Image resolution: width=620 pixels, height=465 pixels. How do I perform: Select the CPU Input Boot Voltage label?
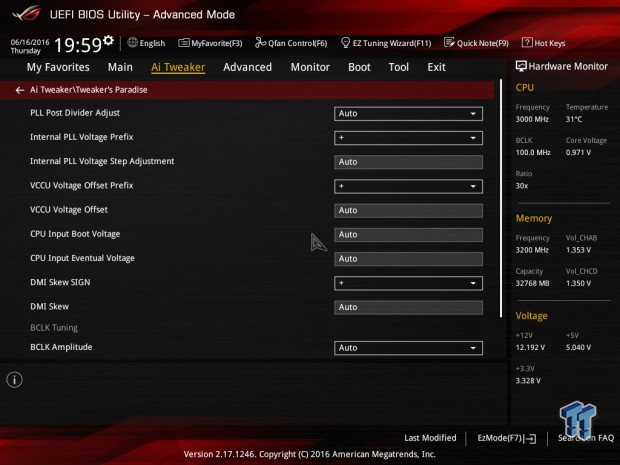tap(75, 234)
